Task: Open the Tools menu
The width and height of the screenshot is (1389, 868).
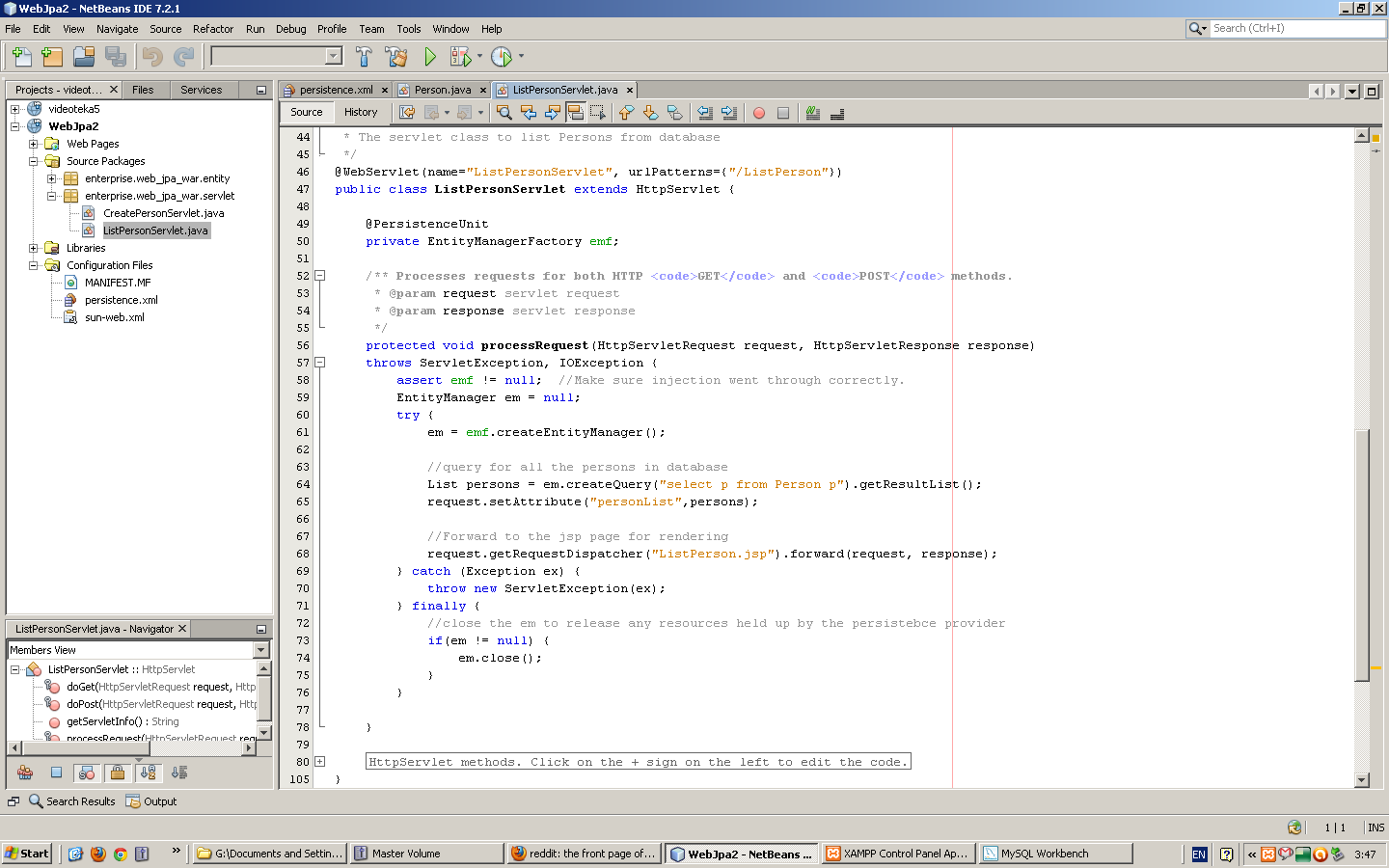Action: [409, 29]
